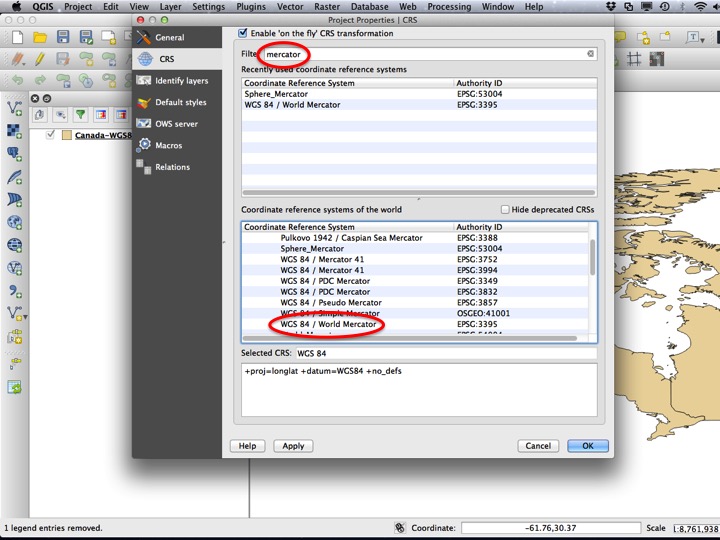The width and height of the screenshot is (720, 540).
Task: Click the add group icon in Layers panel
Action: [39, 115]
